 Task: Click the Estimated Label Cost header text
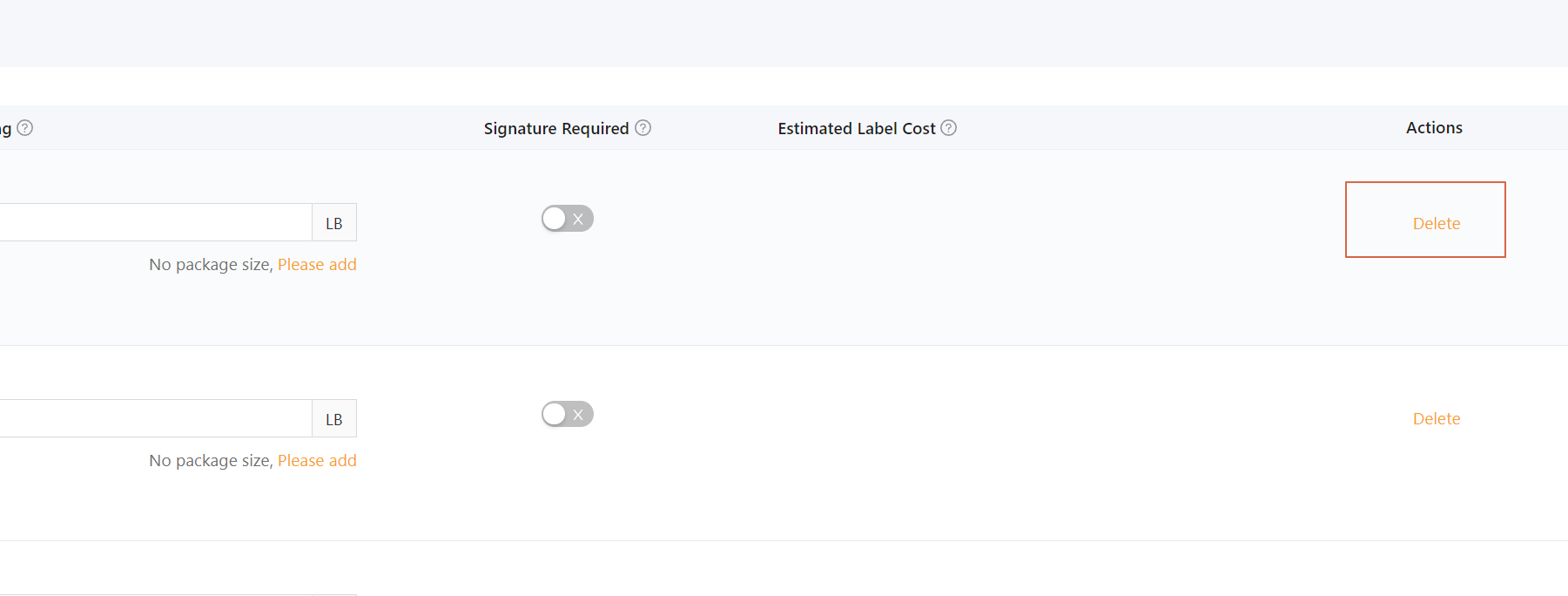pyautogui.click(x=857, y=128)
